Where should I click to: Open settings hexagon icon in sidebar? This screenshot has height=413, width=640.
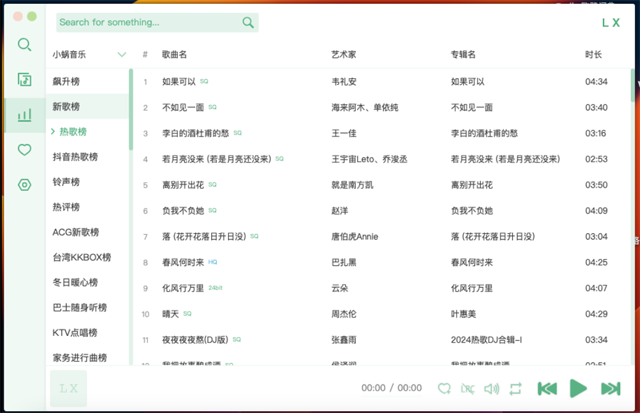click(x=24, y=185)
